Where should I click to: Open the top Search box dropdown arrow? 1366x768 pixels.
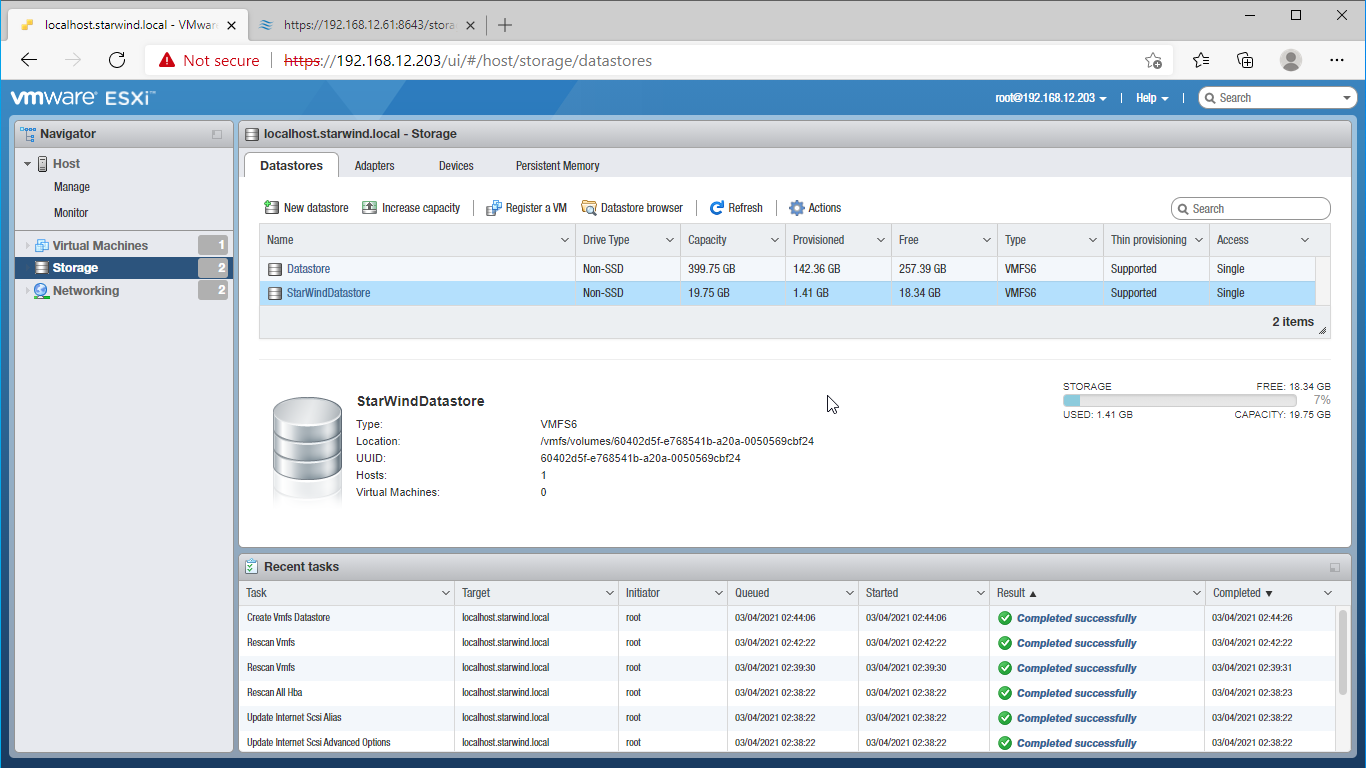pyautogui.click(x=1347, y=98)
